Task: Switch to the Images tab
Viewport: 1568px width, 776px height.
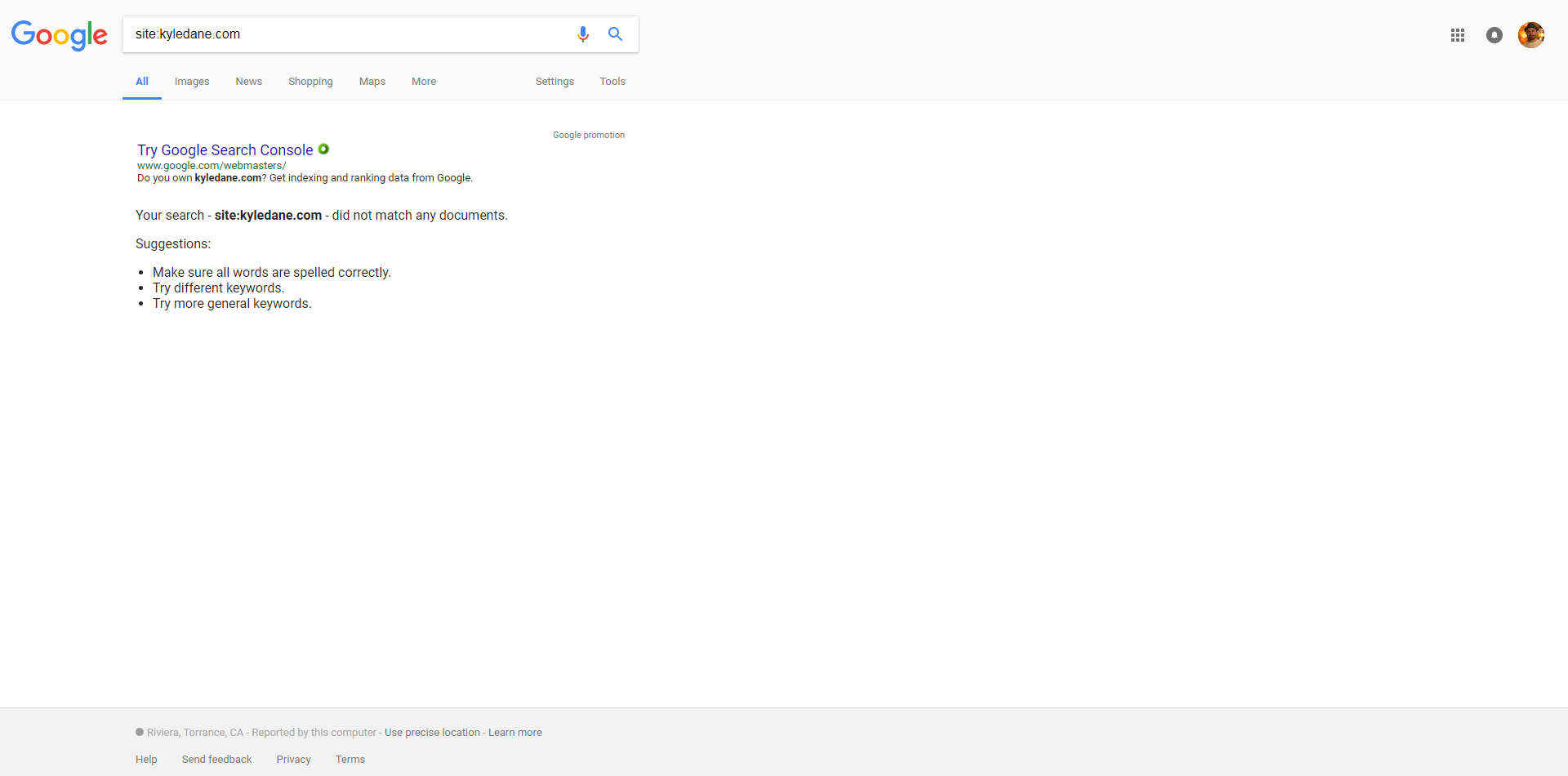Action: pos(192,82)
